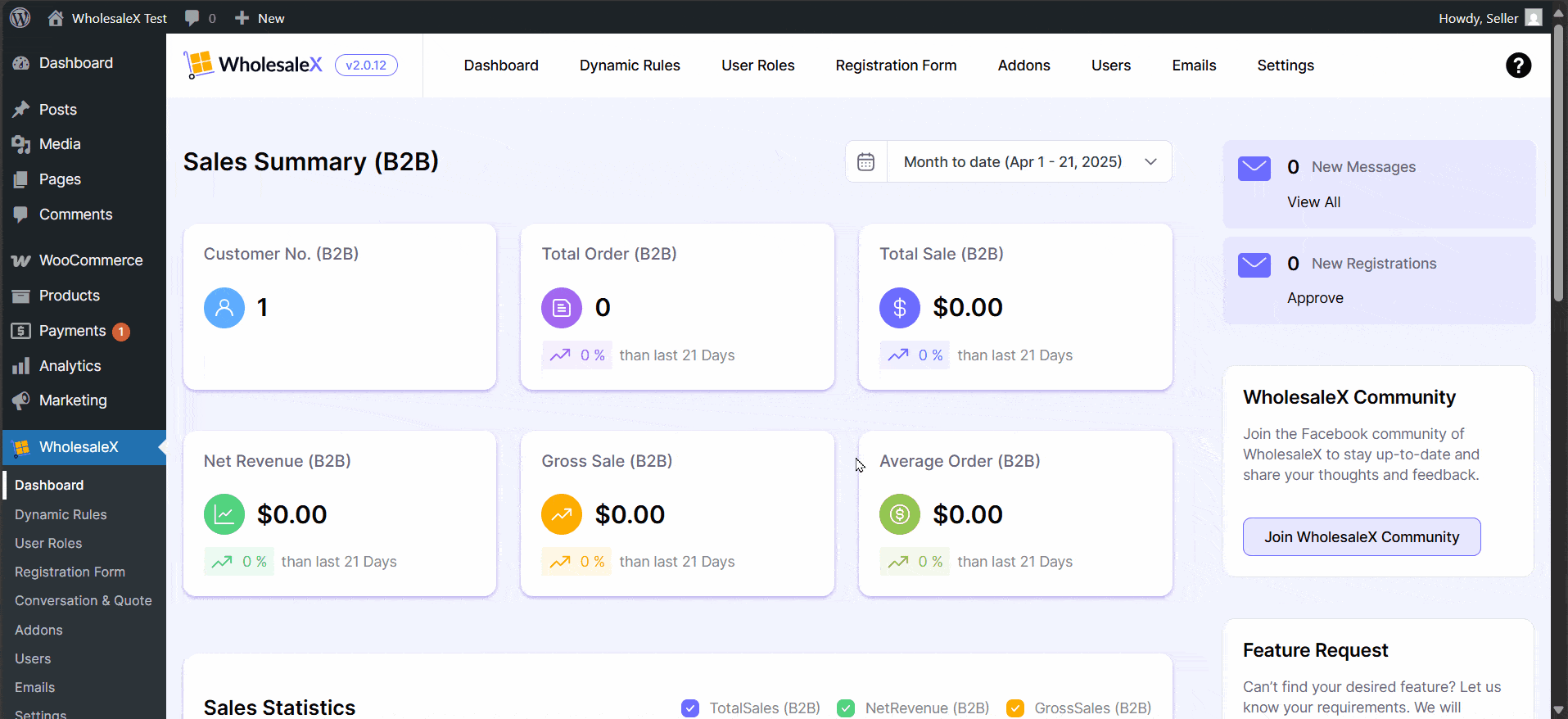Click the New plus icon in admin bar
1568x719 pixels.
pos(242,18)
